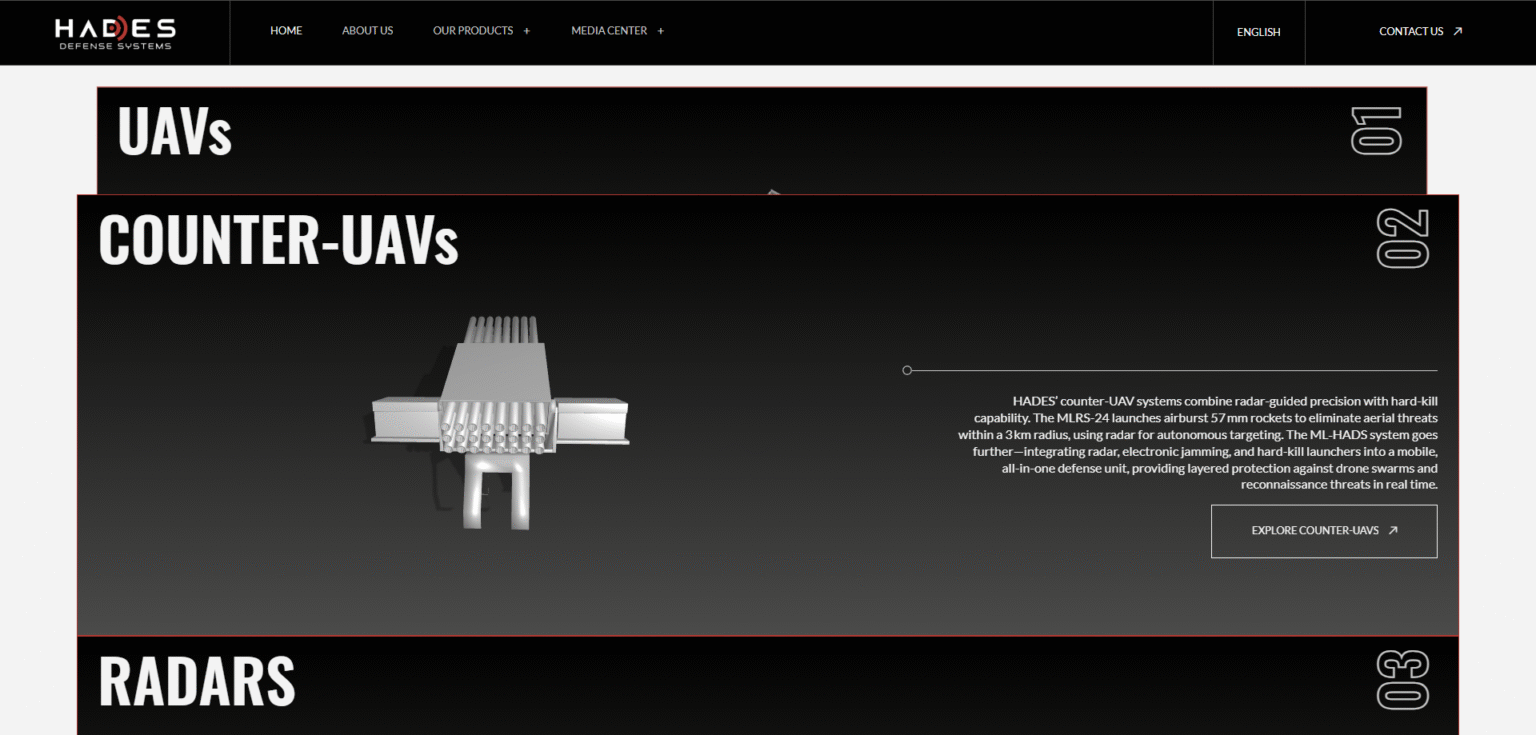Open the ABOUT US page
Viewport: 1536px width, 735px height.
click(367, 31)
